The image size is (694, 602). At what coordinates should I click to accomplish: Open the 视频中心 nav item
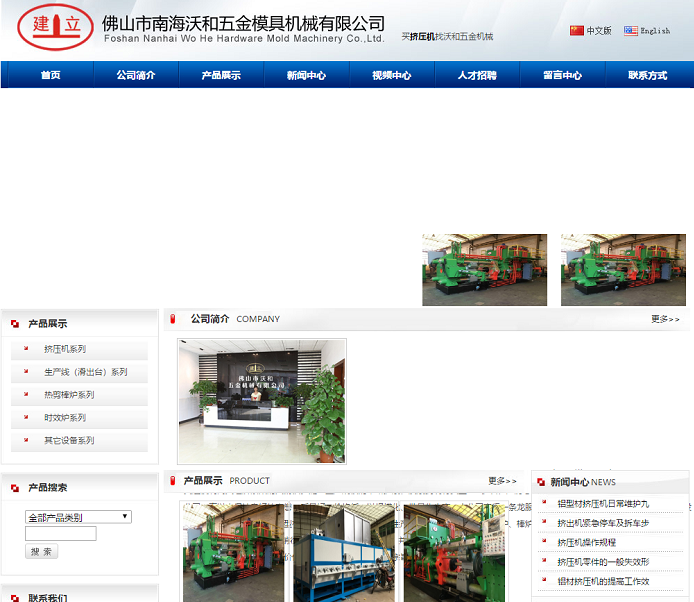click(391, 75)
